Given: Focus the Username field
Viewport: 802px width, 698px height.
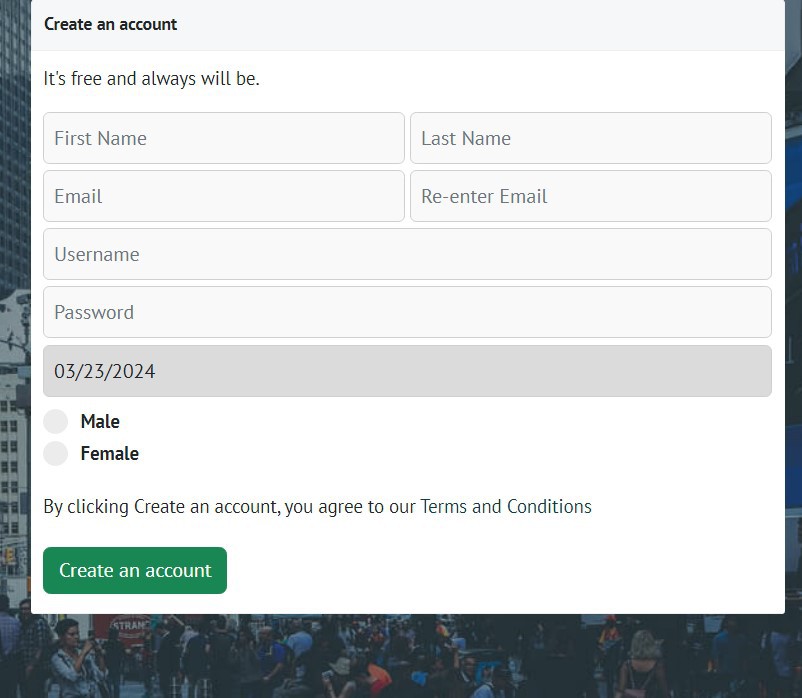Looking at the screenshot, I should tap(407, 254).
